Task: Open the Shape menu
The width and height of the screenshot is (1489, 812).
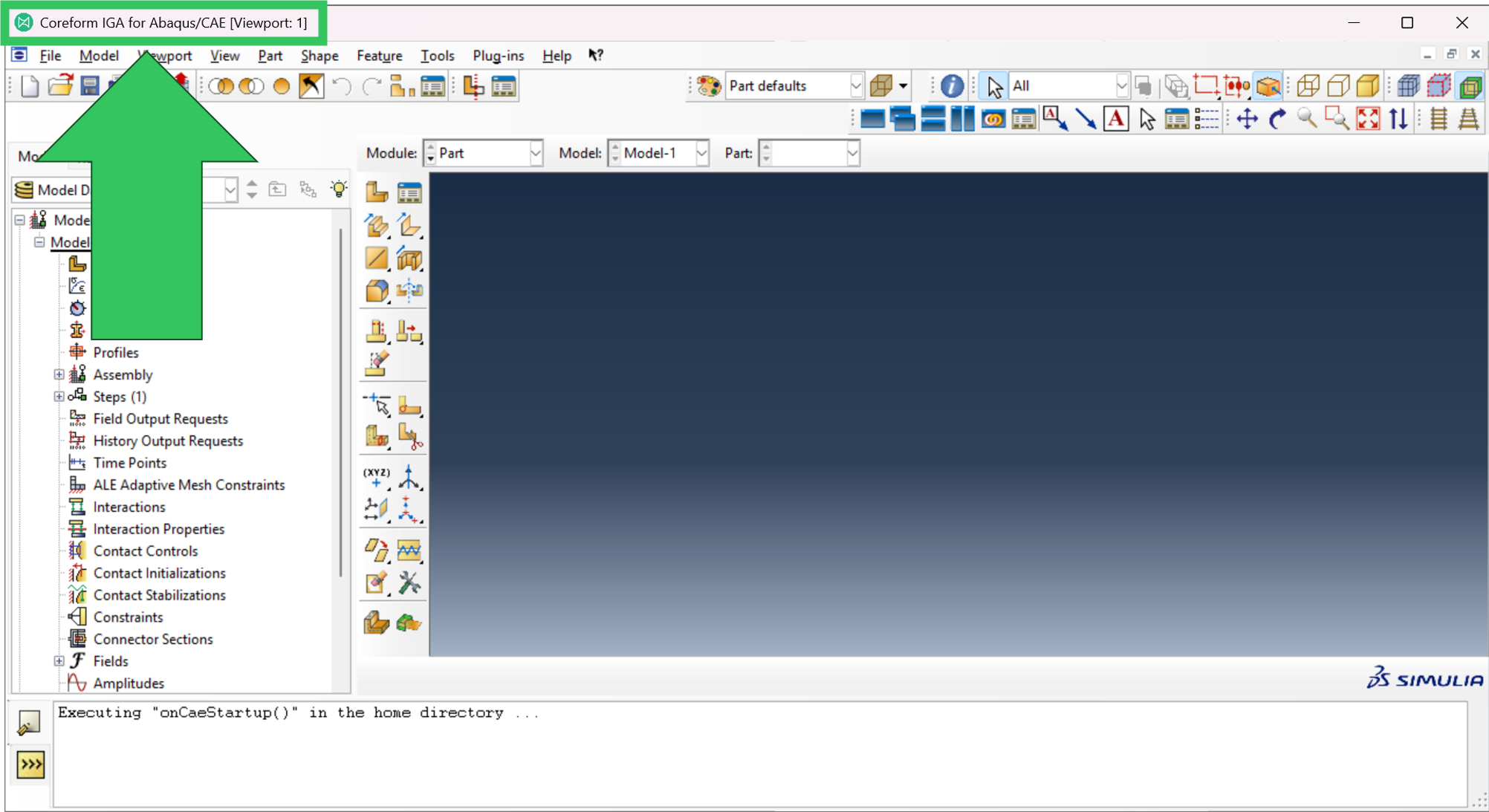Action: point(319,56)
